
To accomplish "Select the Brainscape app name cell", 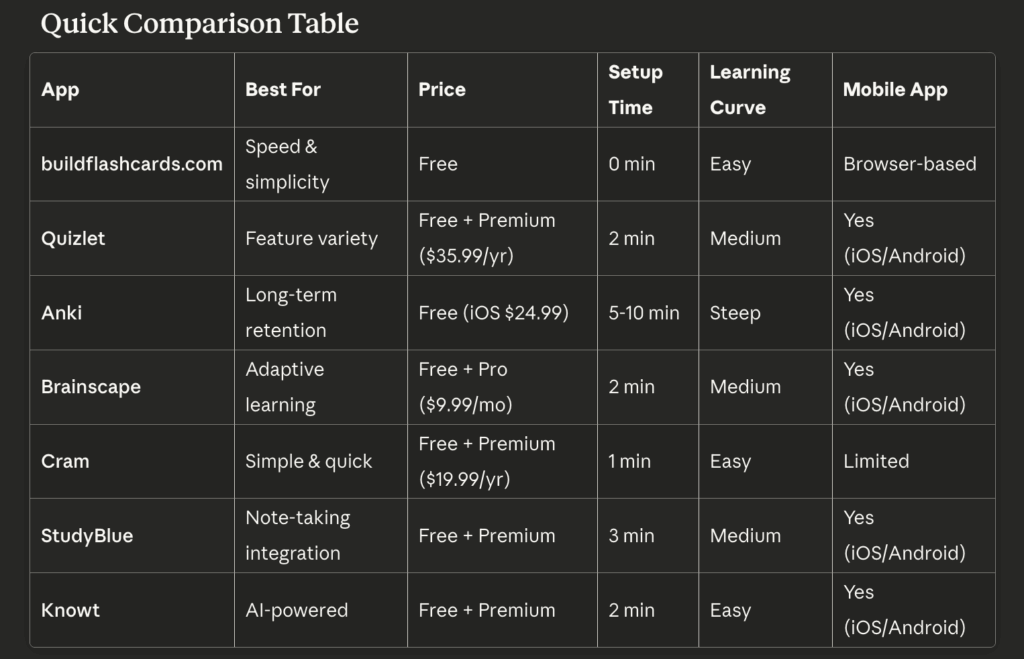I will point(91,387).
